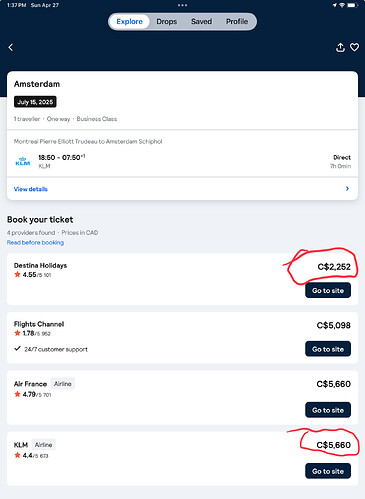Open View details link

pos(31,189)
